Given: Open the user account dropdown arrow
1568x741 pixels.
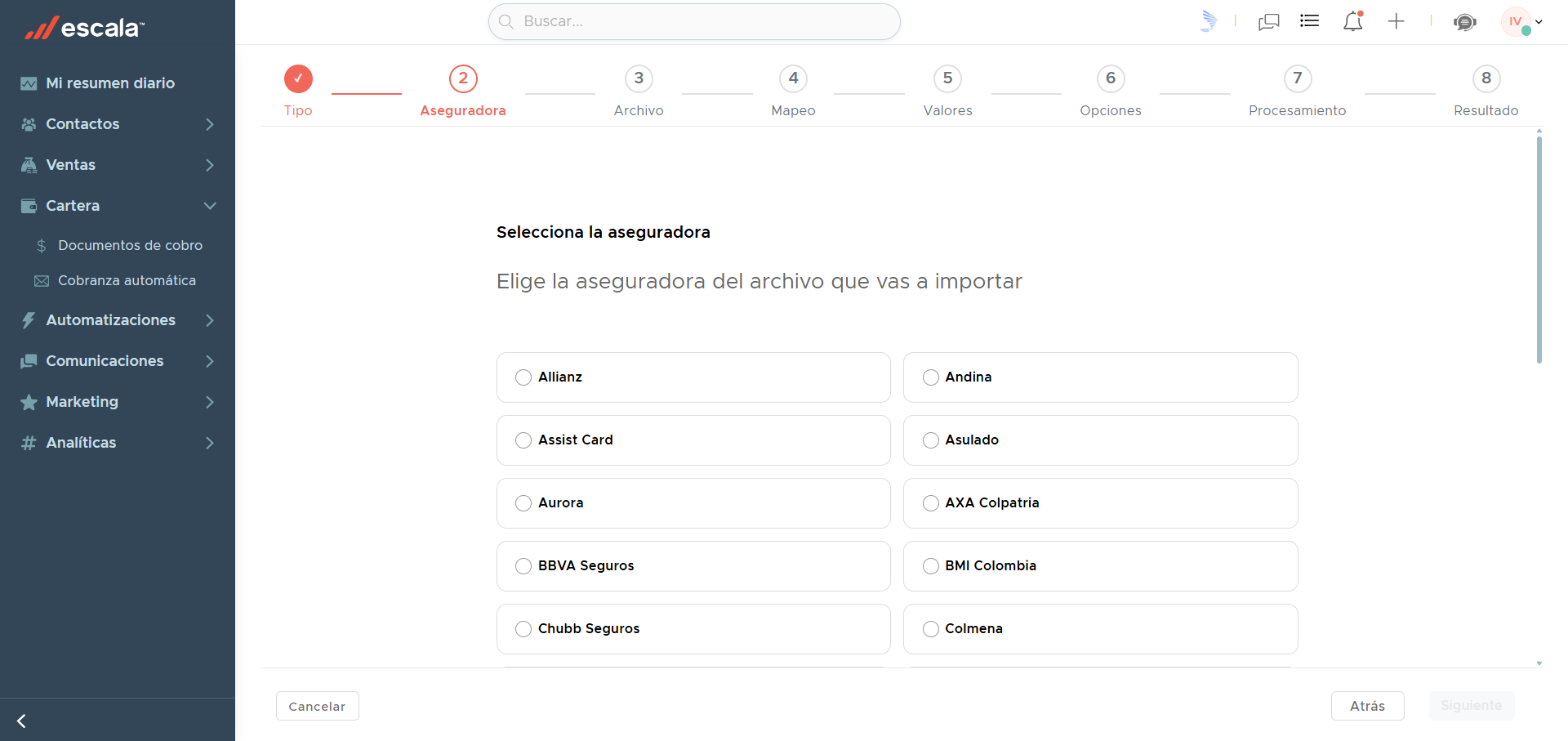Looking at the screenshot, I should [1539, 22].
